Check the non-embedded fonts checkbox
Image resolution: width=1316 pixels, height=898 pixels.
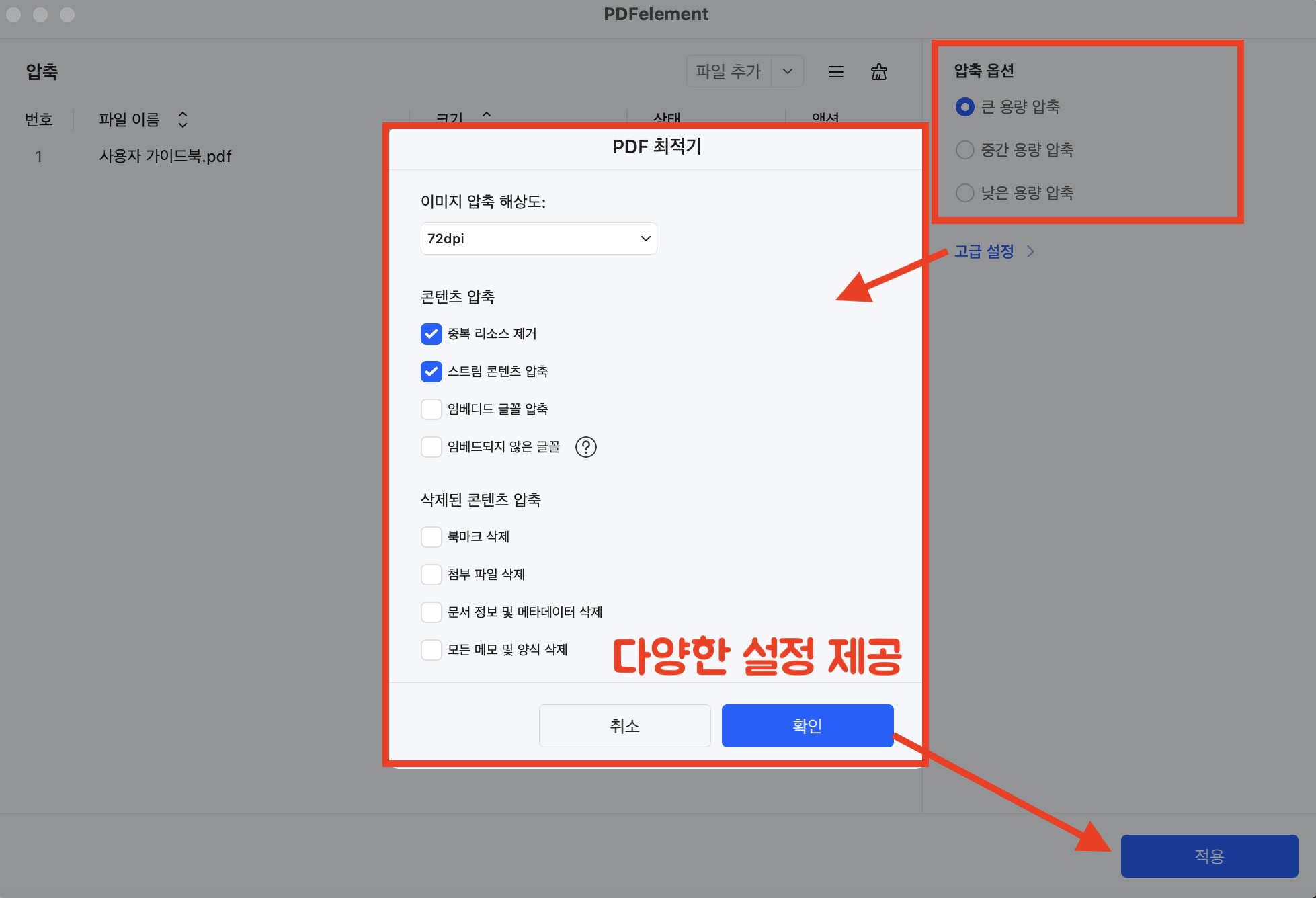point(431,447)
